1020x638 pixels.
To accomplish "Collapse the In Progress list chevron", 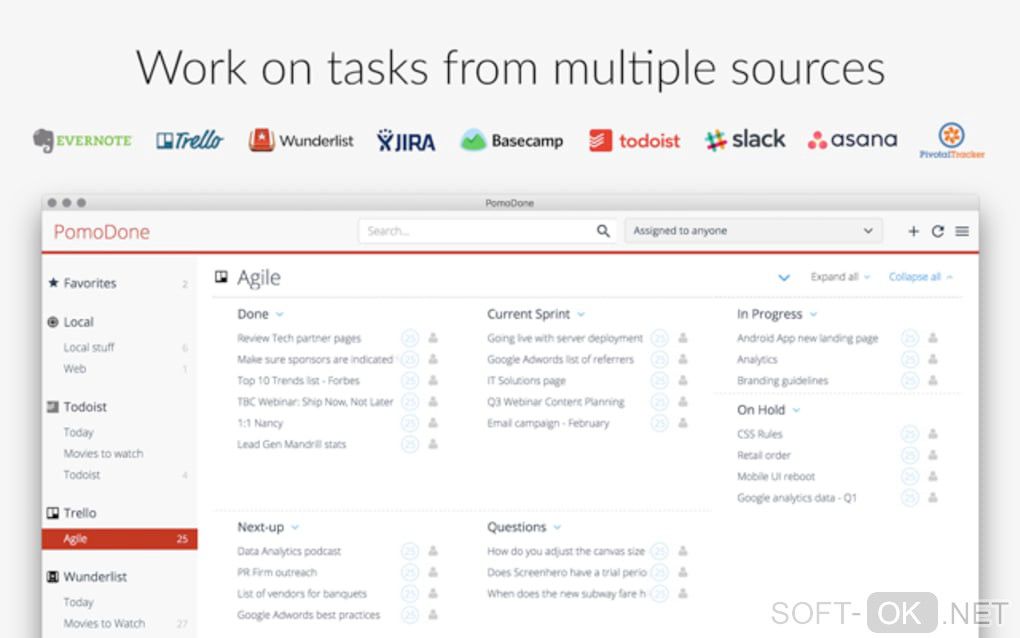I will [813, 315].
